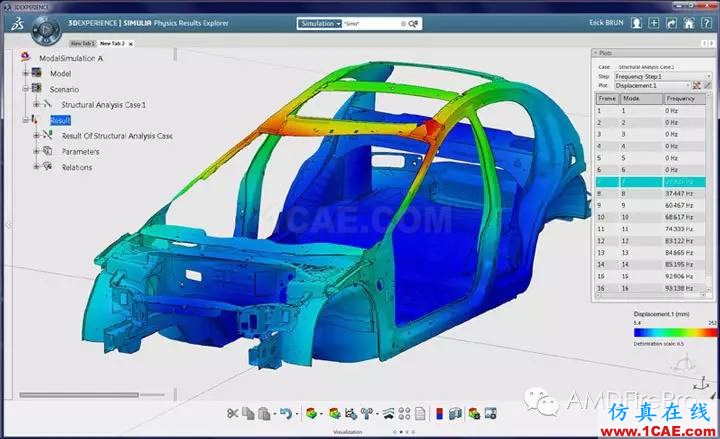The image size is (720, 439).
Task: Expand Result Of Structural Analysis Case node
Action: click(37, 136)
